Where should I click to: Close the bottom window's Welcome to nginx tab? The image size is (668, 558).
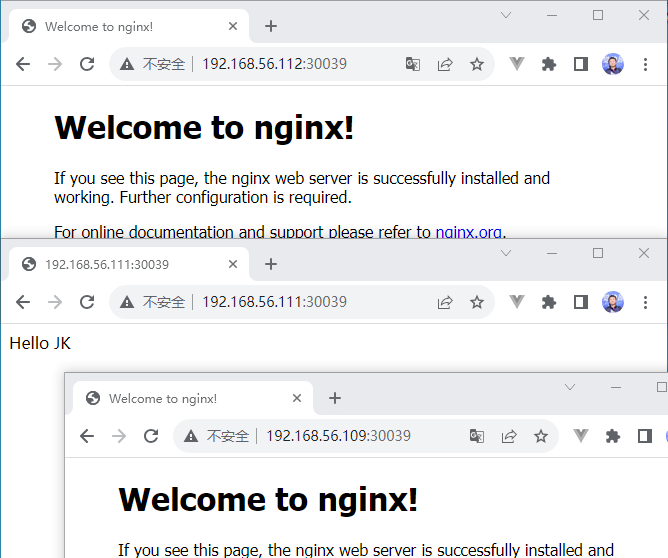[297, 398]
